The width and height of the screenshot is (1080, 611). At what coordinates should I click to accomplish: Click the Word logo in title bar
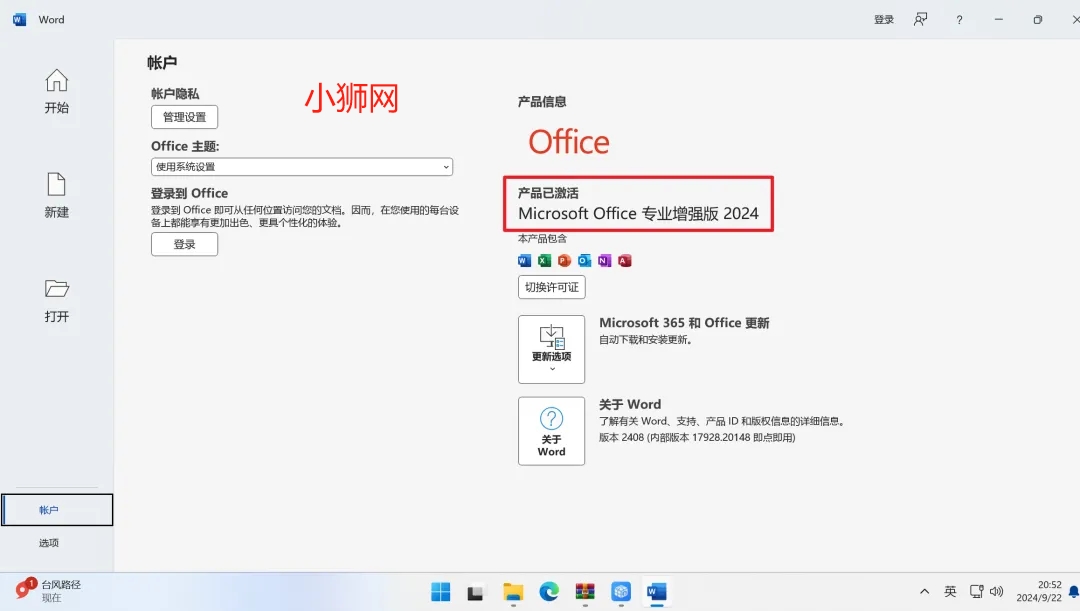click(19, 19)
